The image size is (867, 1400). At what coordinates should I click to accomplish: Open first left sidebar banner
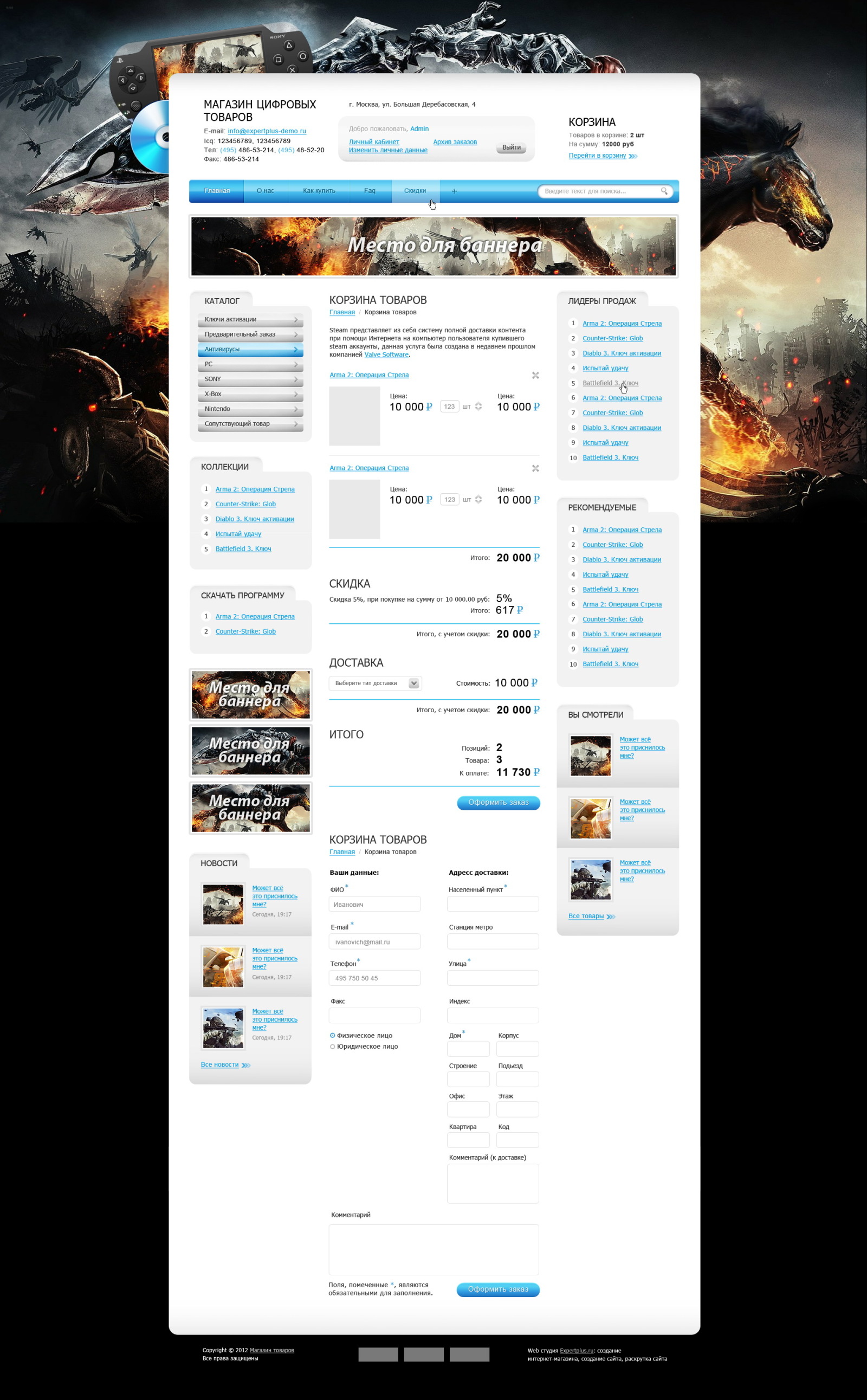pos(250,694)
